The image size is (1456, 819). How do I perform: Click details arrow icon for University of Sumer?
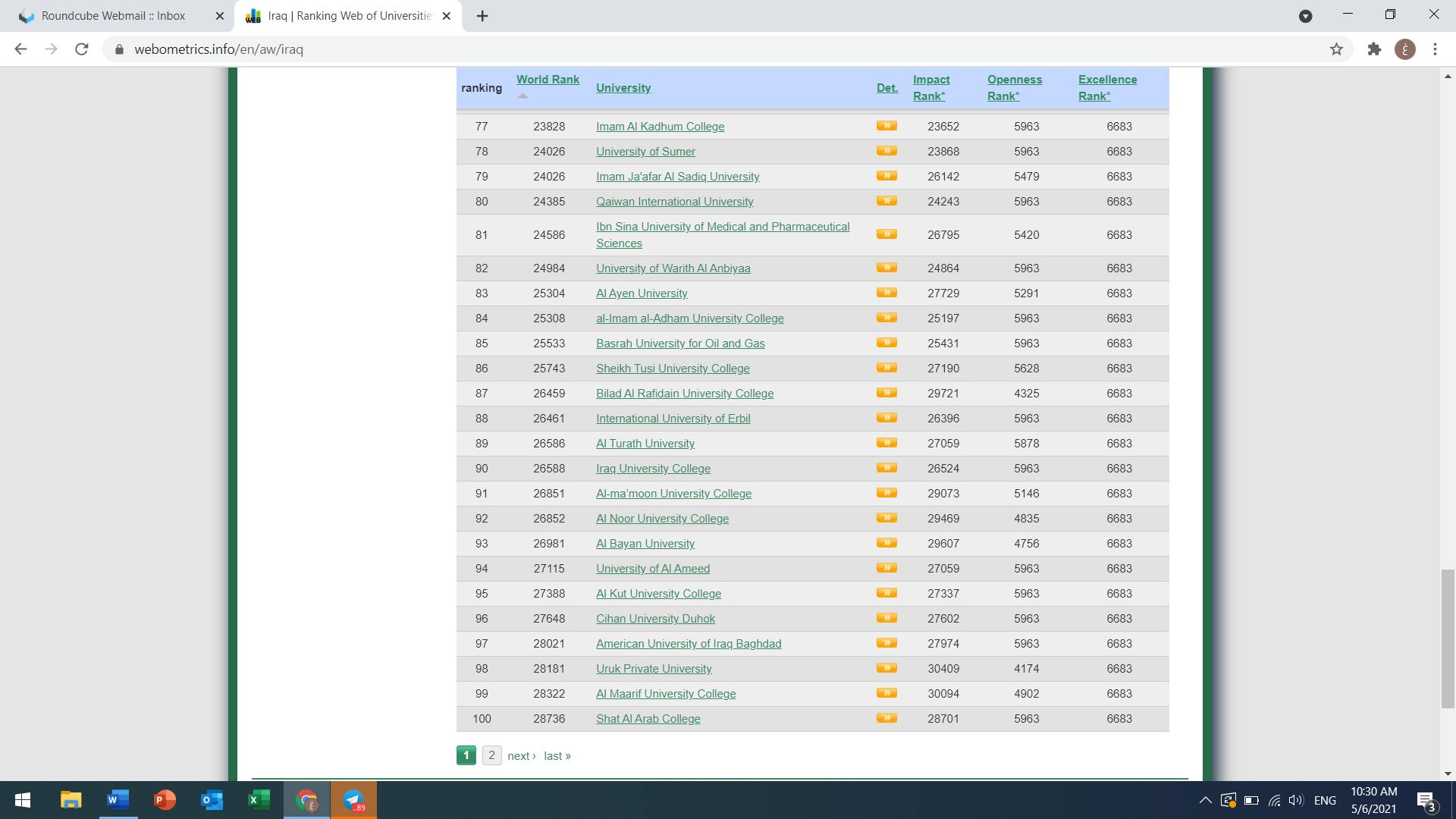(x=886, y=151)
